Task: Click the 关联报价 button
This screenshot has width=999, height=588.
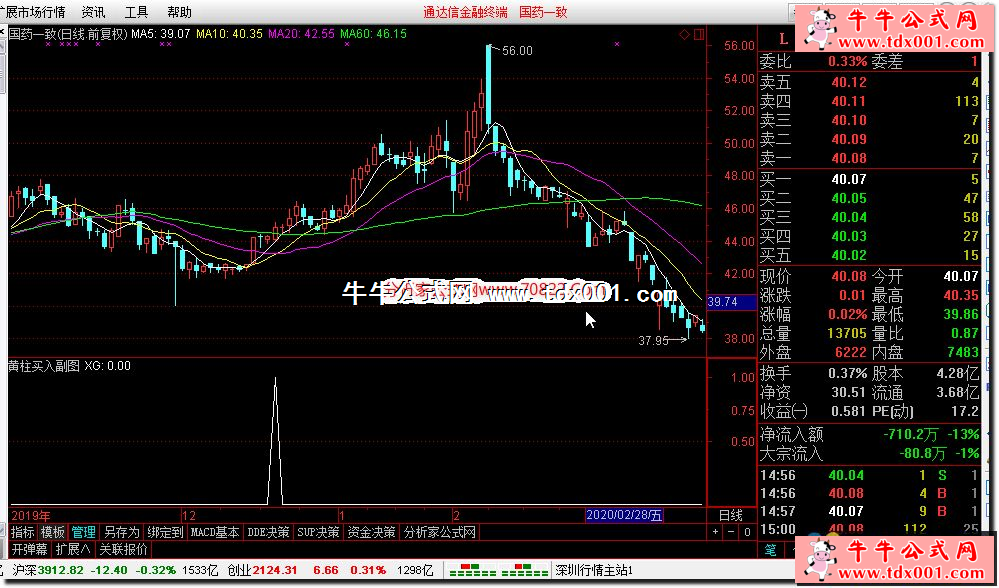Action: [x=123, y=549]
